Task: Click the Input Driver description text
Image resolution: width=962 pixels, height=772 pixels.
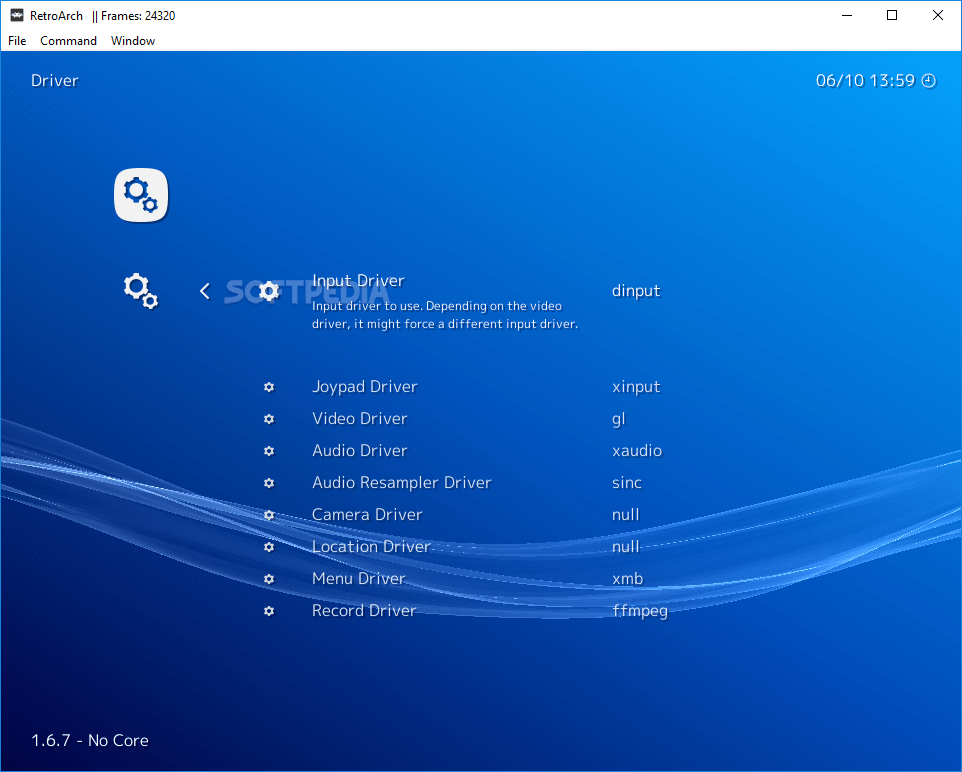Action: [445, 315]
